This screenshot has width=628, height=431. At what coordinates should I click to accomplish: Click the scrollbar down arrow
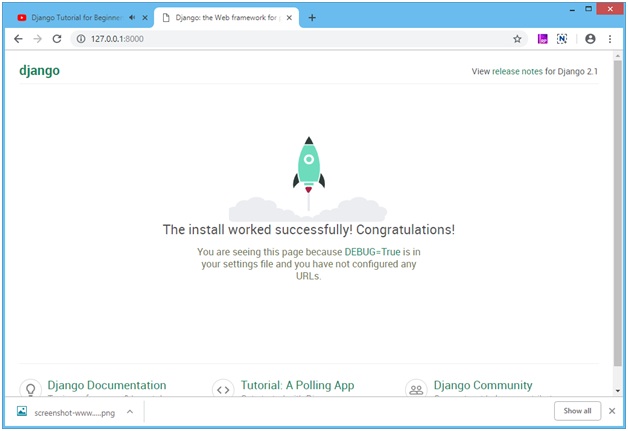[x=618, y=391]
